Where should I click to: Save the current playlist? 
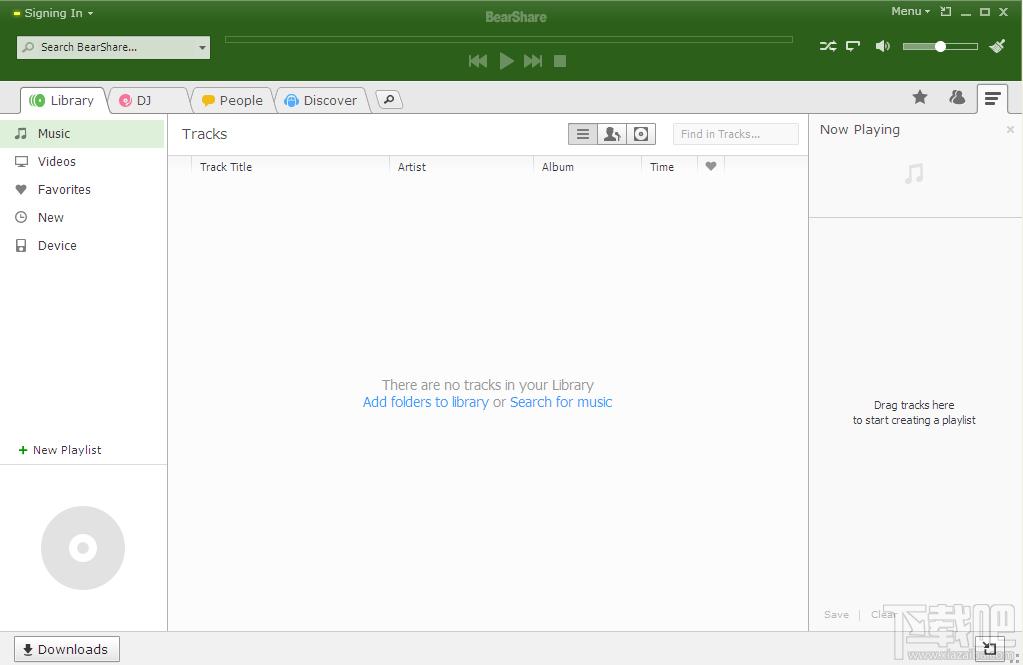coord(836,614)
